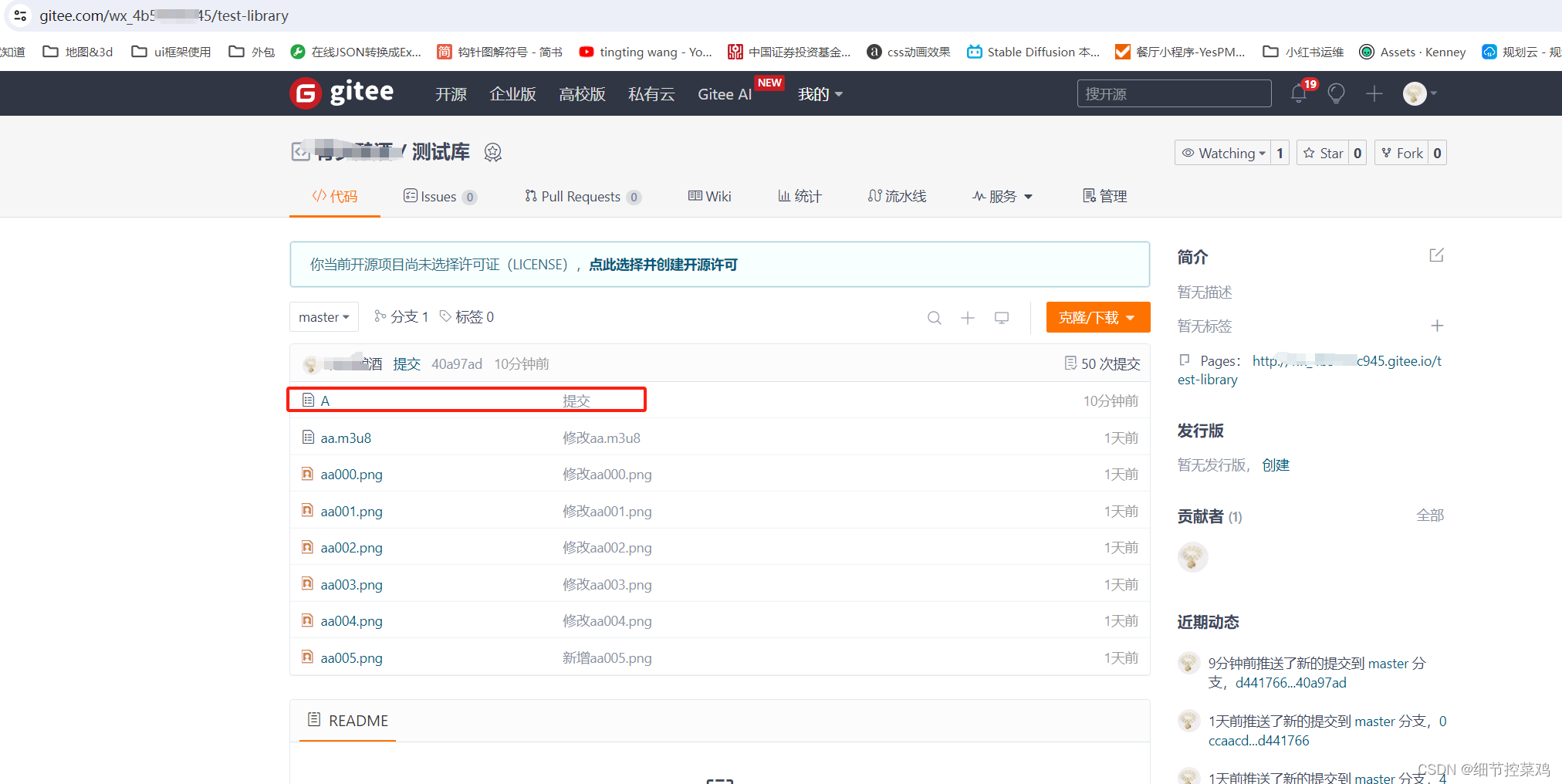1562x784 pixels.
Task: Click the badge icon next to 测试库
Action: 492,152
